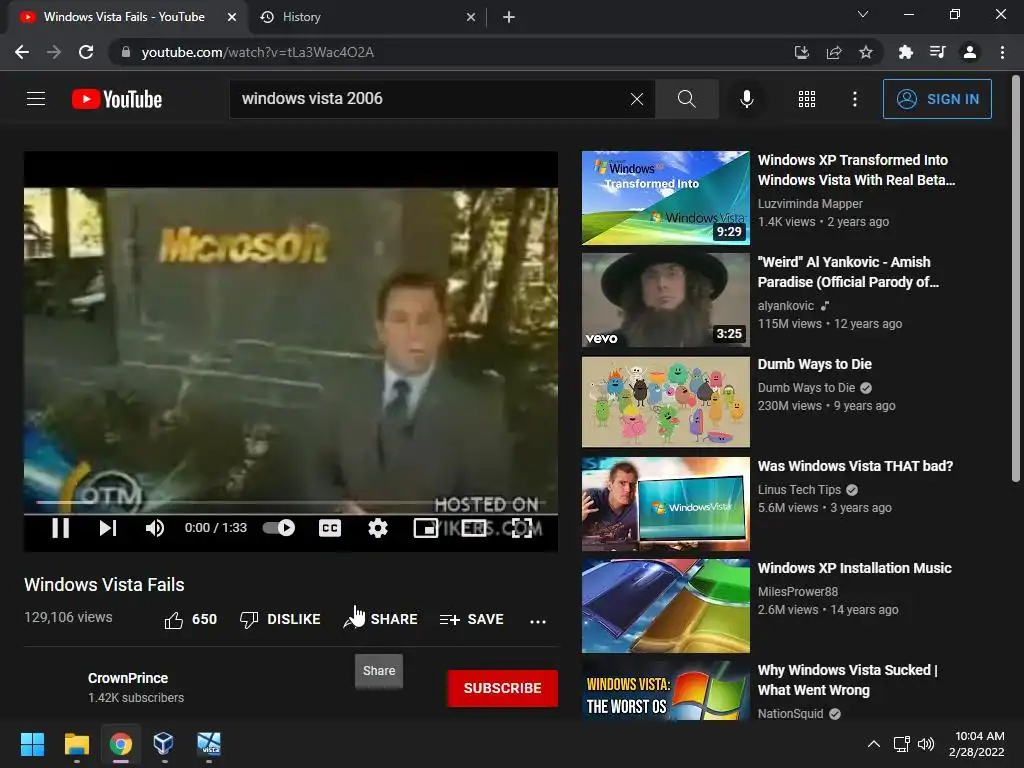Switch to theater mode
The width and height of the screenshot is (1024, 768).
[x=474, y=528]
